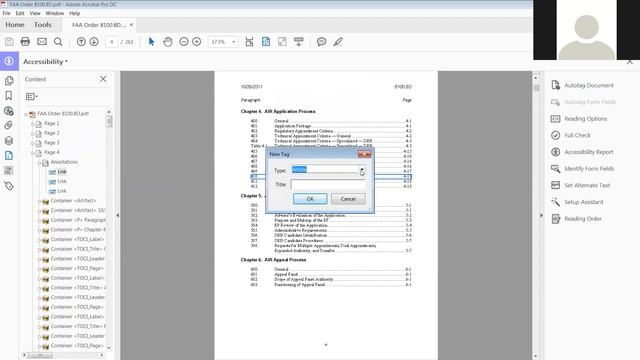Open the Help menu
The image size is (640, 360).
(74, 13)
